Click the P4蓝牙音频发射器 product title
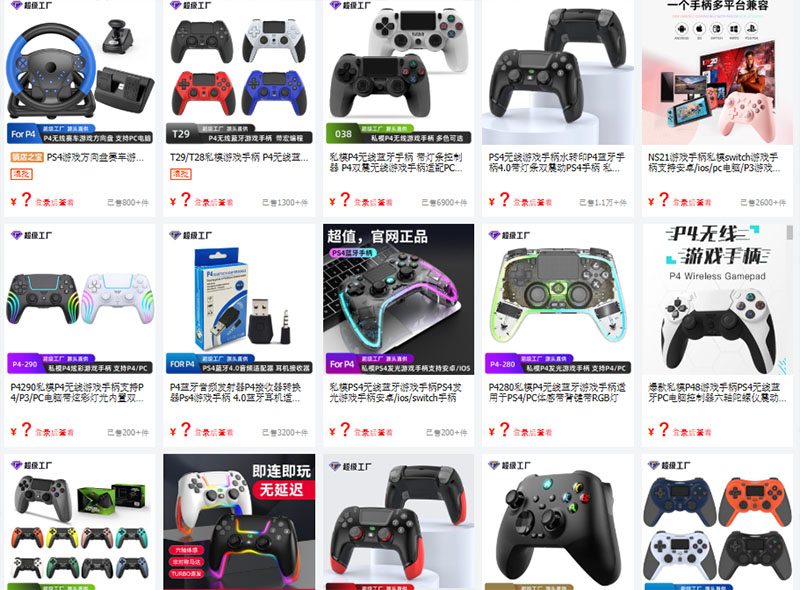Viewport: 800px width, 590px height. click(x=235, y=392)
